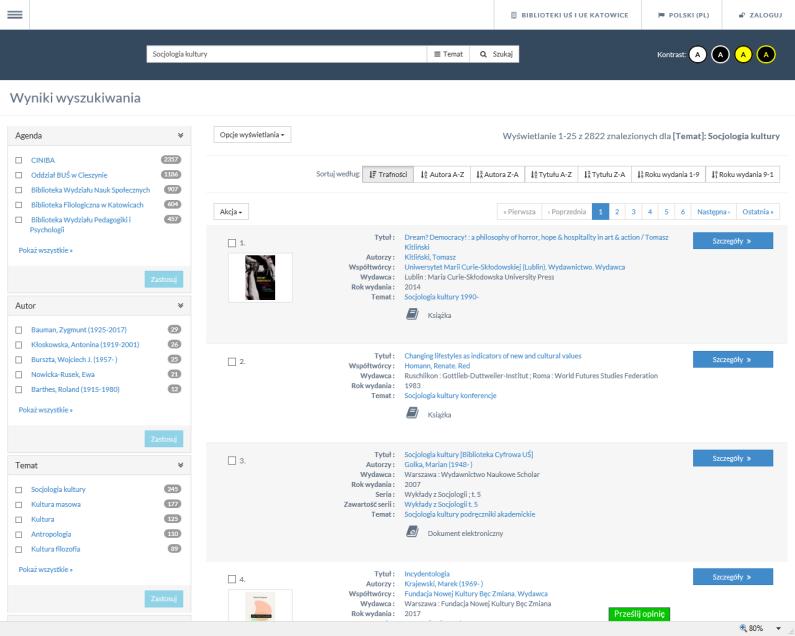Open author link Kitliński, Tomasz
Viewport: 795px width, 636px height.
(430, 257)
